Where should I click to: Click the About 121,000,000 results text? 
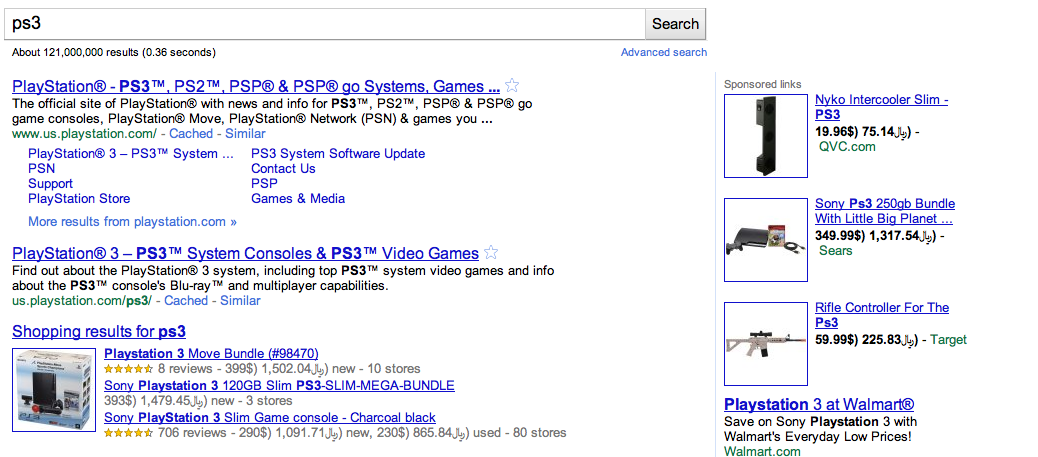(114, 52)
